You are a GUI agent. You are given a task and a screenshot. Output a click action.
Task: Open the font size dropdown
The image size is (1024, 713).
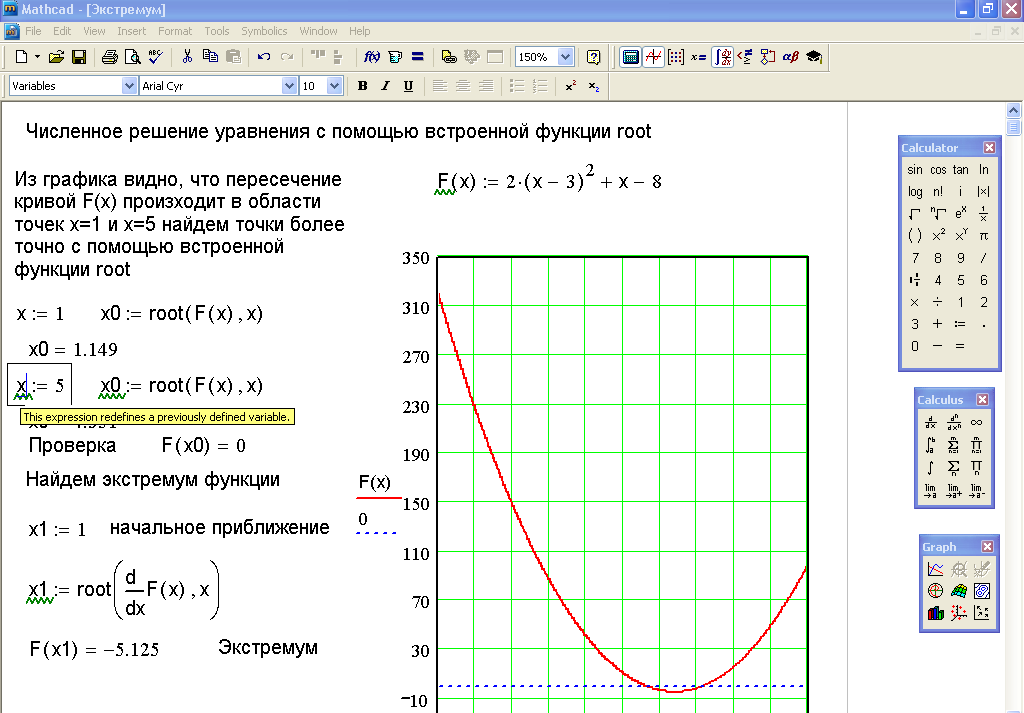click(334, 86)
